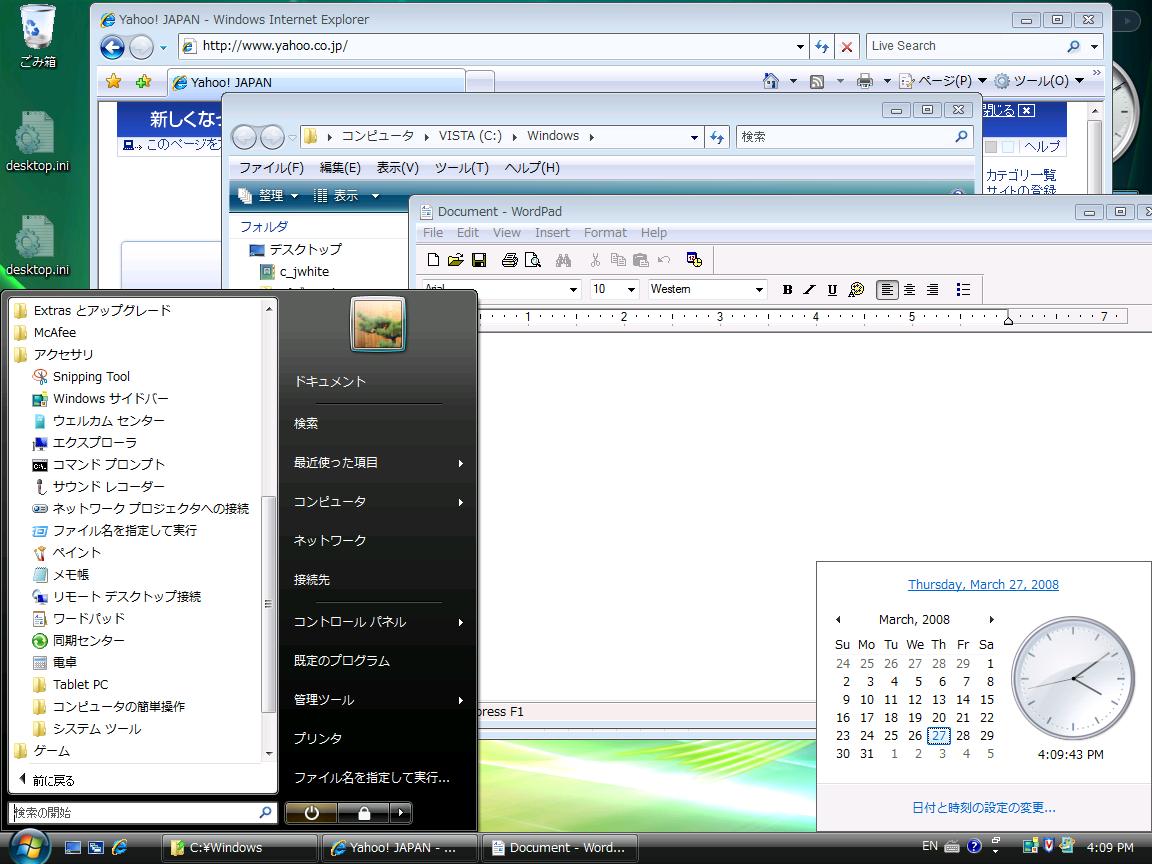Toggle Italic formatting in WordPad

tap(809, 289)
